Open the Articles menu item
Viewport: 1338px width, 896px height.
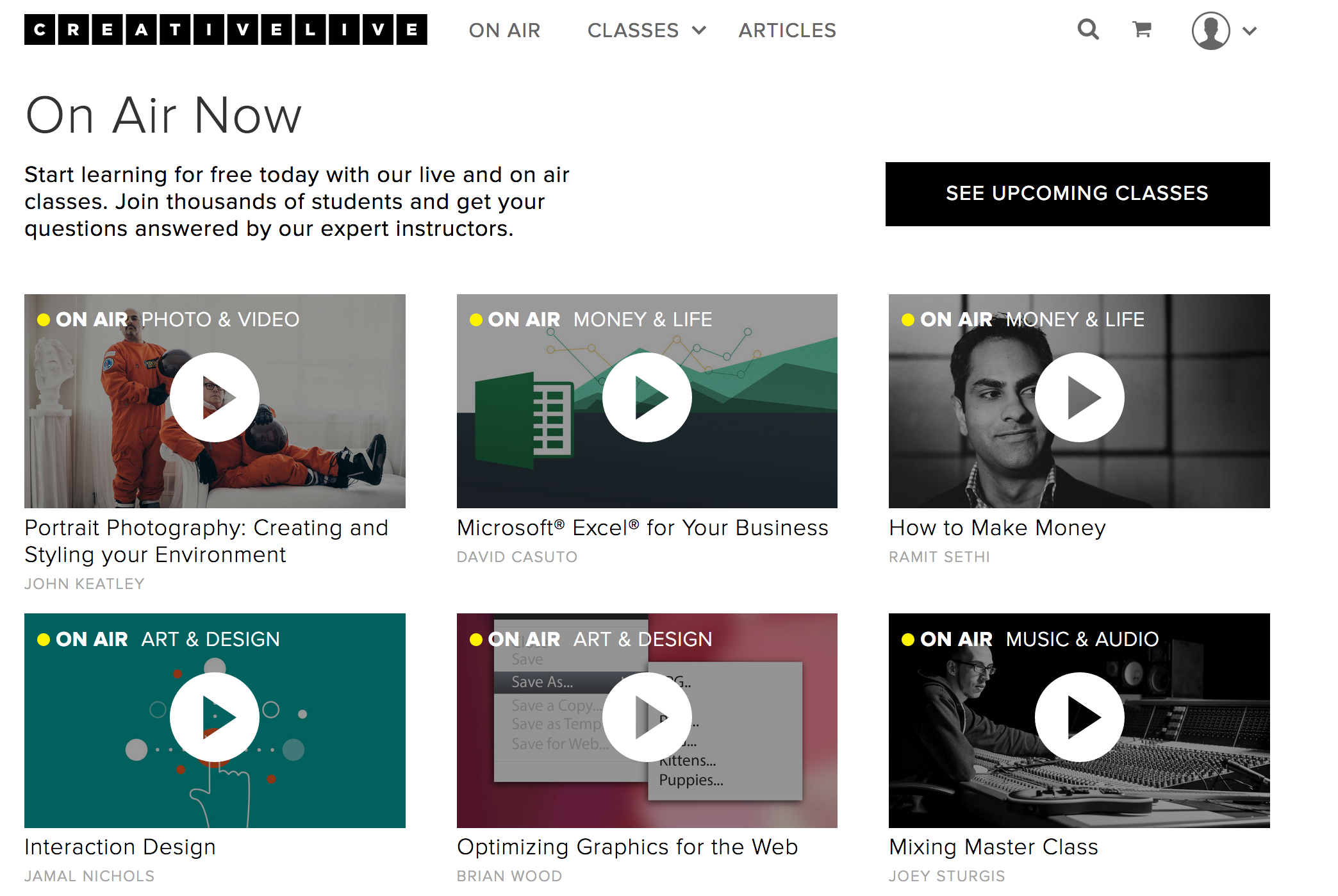787,30
